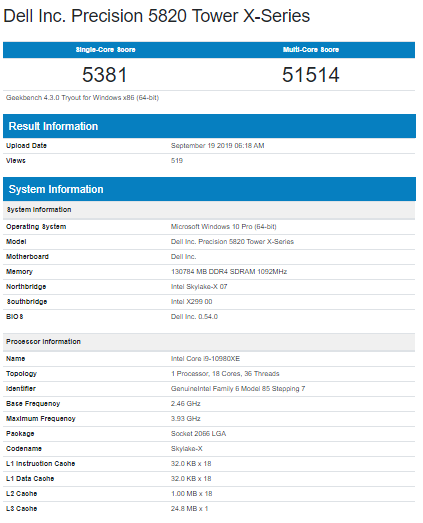This screenshot has width=423, height=523.
Task: Select the 2.46 GHz base frequency value
Action: click(185, 404)
